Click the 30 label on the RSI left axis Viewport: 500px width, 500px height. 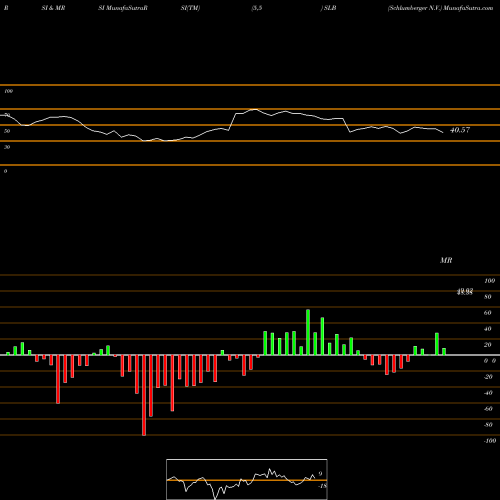[x=7, y=147]
